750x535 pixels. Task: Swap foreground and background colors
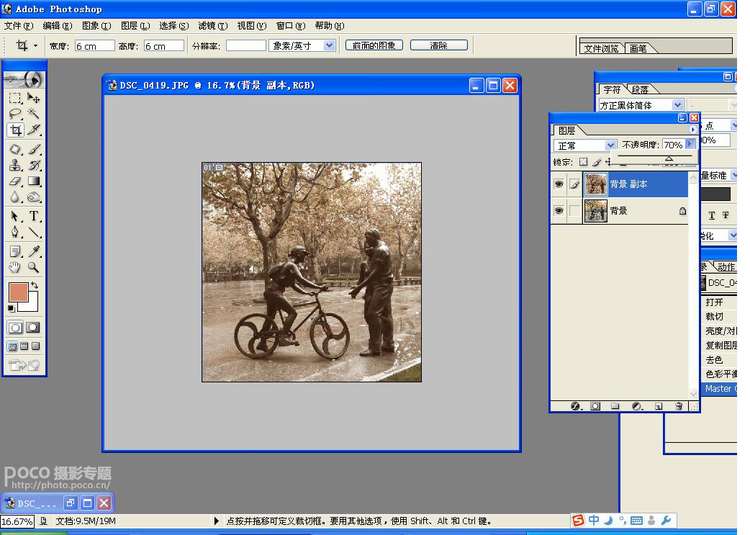[34, 285]
